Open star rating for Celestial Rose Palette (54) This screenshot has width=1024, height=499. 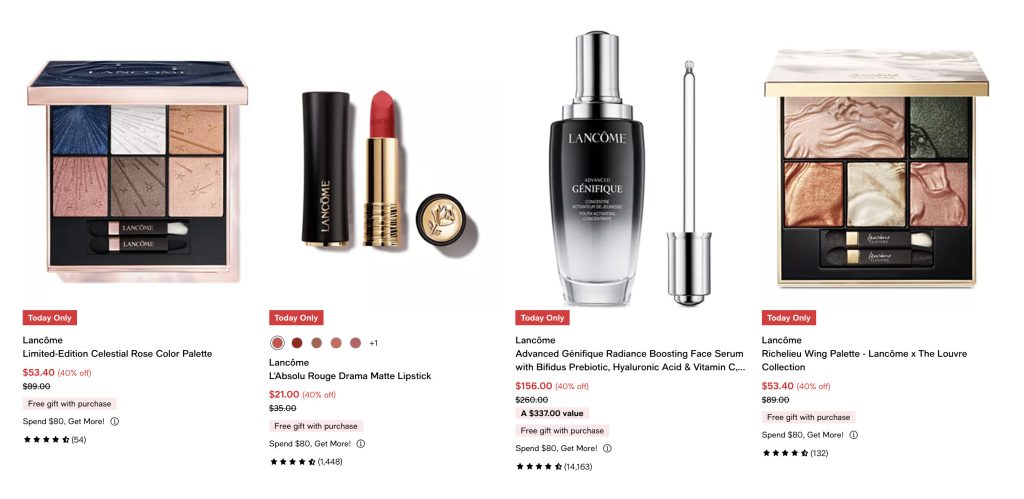point(54,440)
